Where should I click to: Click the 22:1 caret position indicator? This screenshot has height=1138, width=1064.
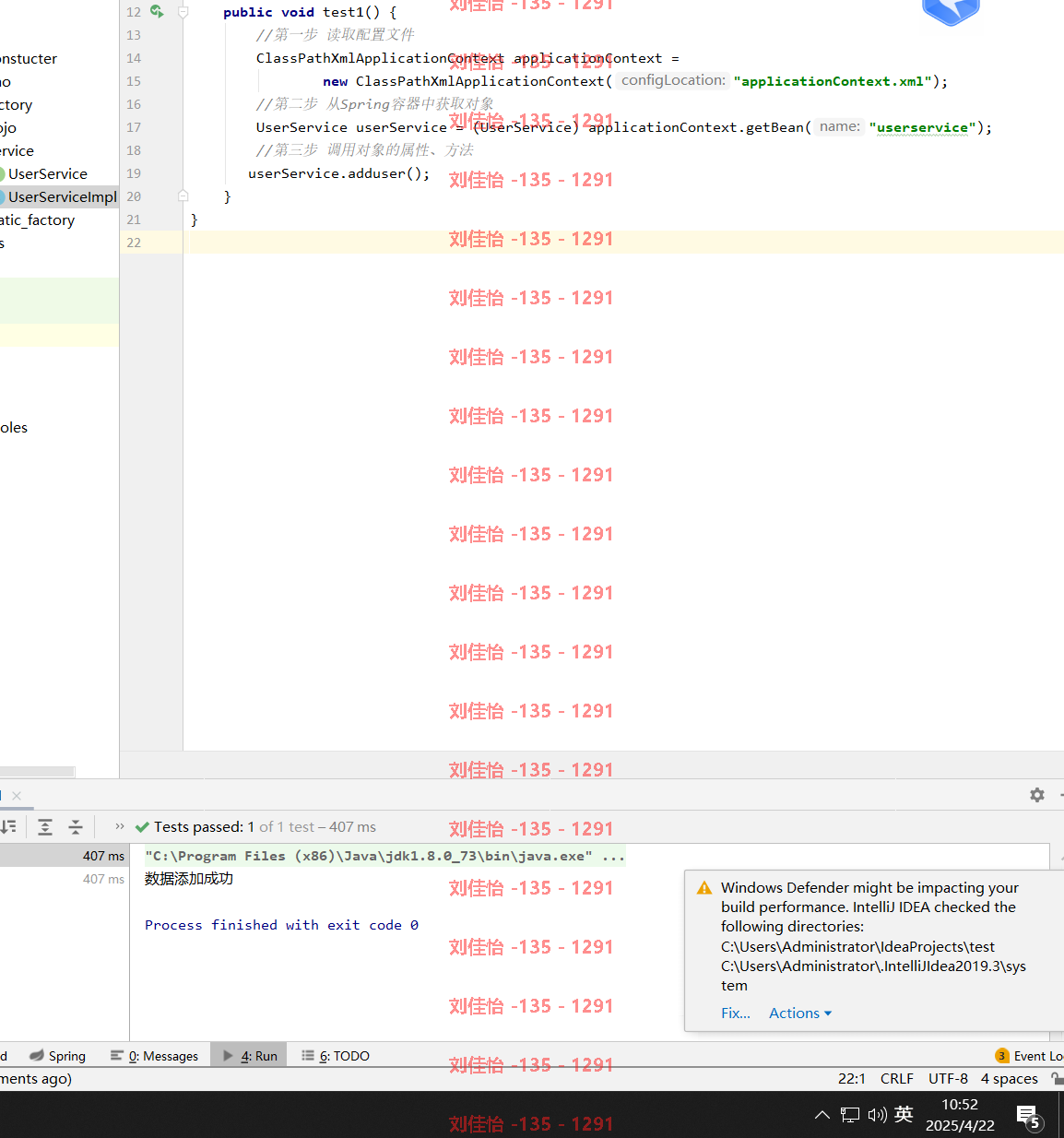pyautogui.click(x=852, y=1078)
